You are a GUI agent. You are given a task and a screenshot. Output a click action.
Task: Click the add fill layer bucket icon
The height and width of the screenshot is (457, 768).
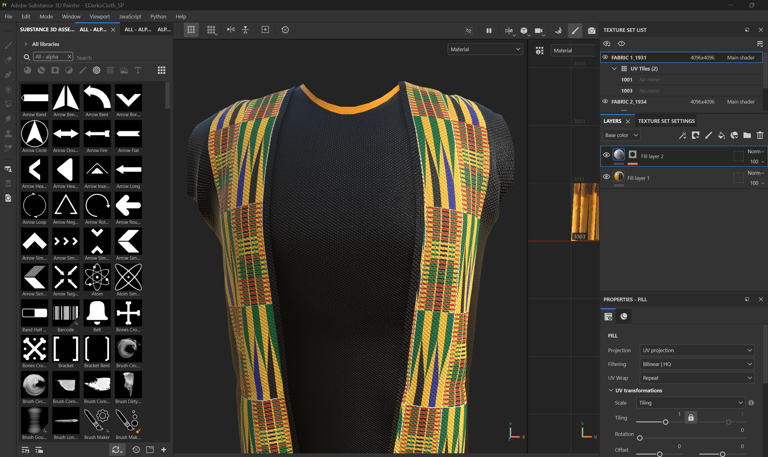pos(721,135)
